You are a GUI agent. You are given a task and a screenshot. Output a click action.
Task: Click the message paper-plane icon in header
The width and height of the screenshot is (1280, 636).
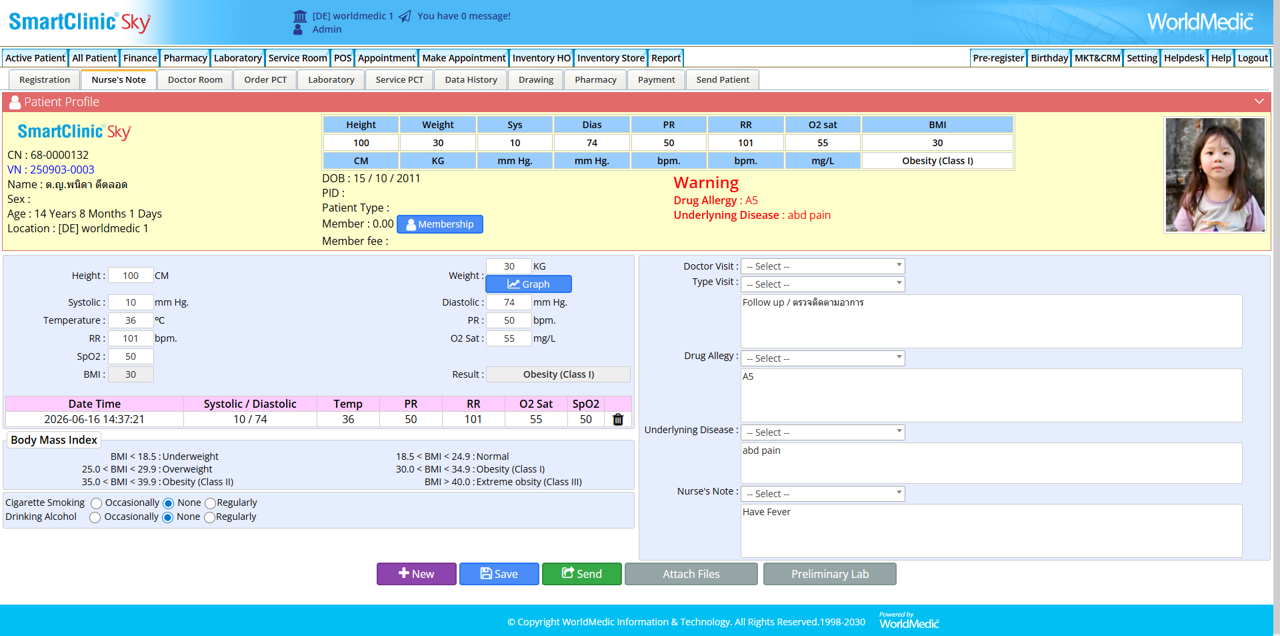coord(405,16)
